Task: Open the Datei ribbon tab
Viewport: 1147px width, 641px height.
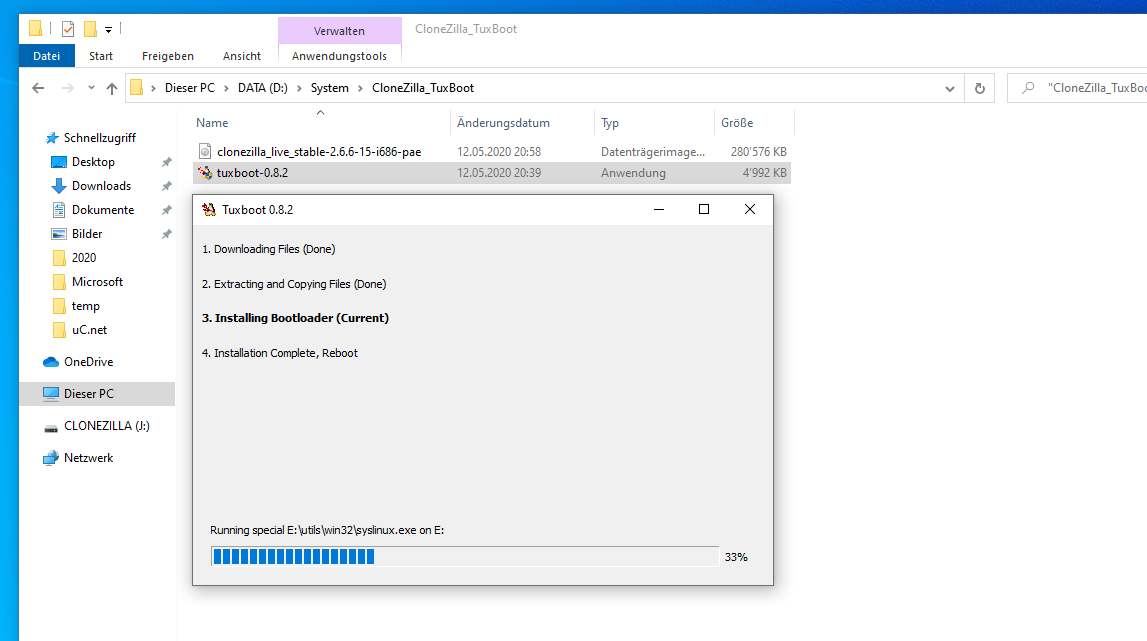Action: click(x=47, y=56)
